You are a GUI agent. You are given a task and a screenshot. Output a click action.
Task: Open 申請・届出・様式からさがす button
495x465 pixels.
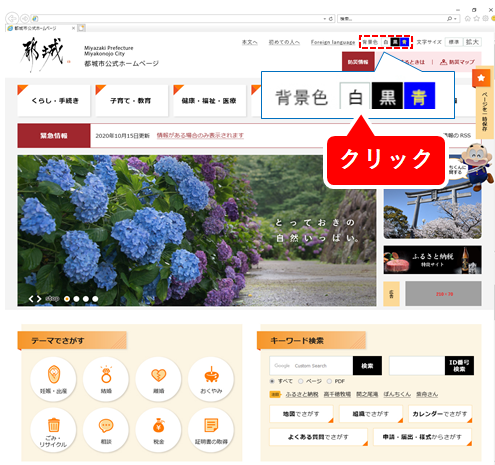coord(422,437)
